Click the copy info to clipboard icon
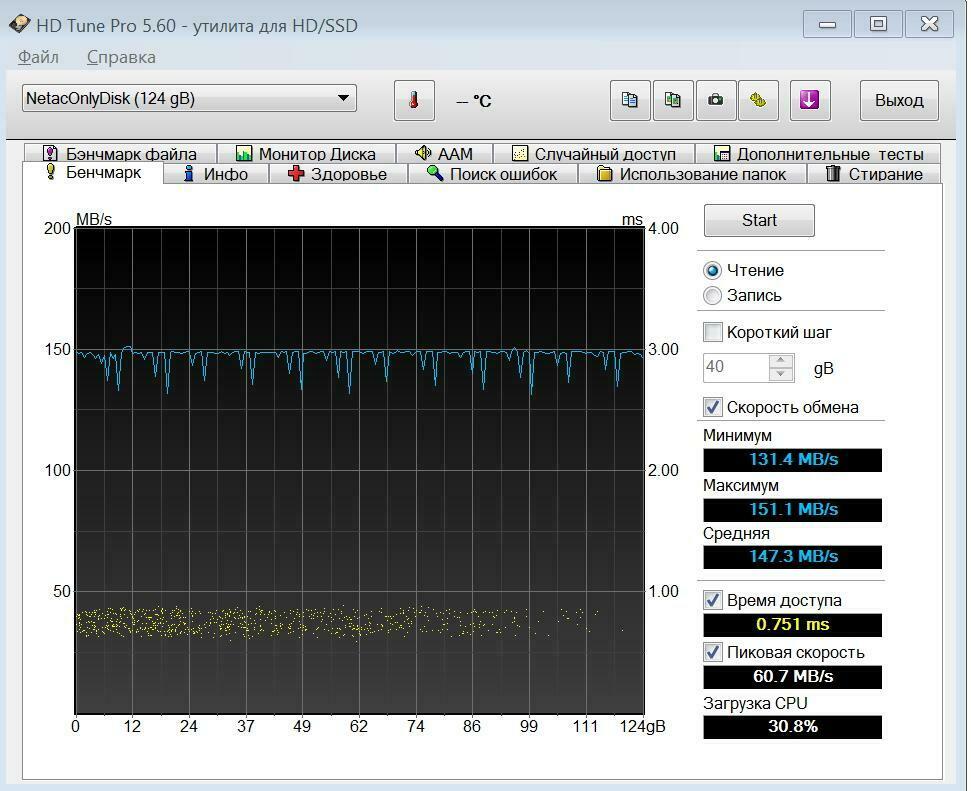Viewport: 971px width, 791px height. coord(630,100)
